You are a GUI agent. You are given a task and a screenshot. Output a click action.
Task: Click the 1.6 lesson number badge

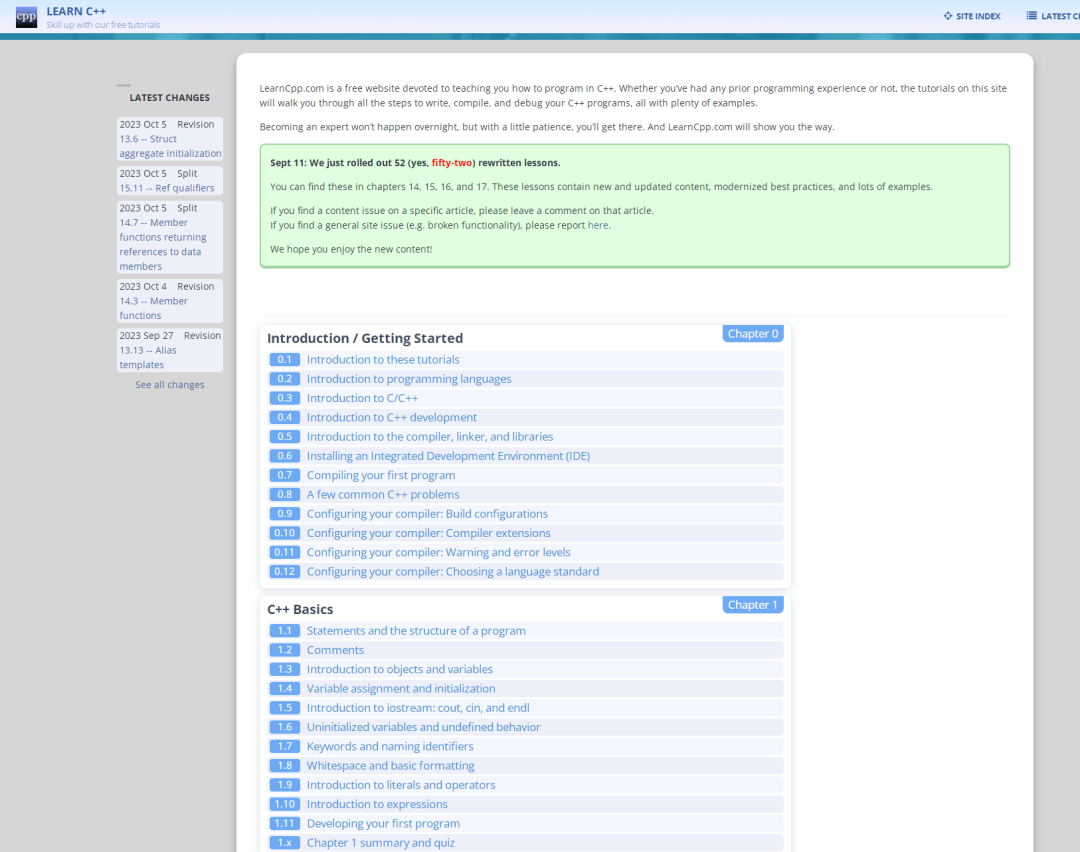[284, 727]
